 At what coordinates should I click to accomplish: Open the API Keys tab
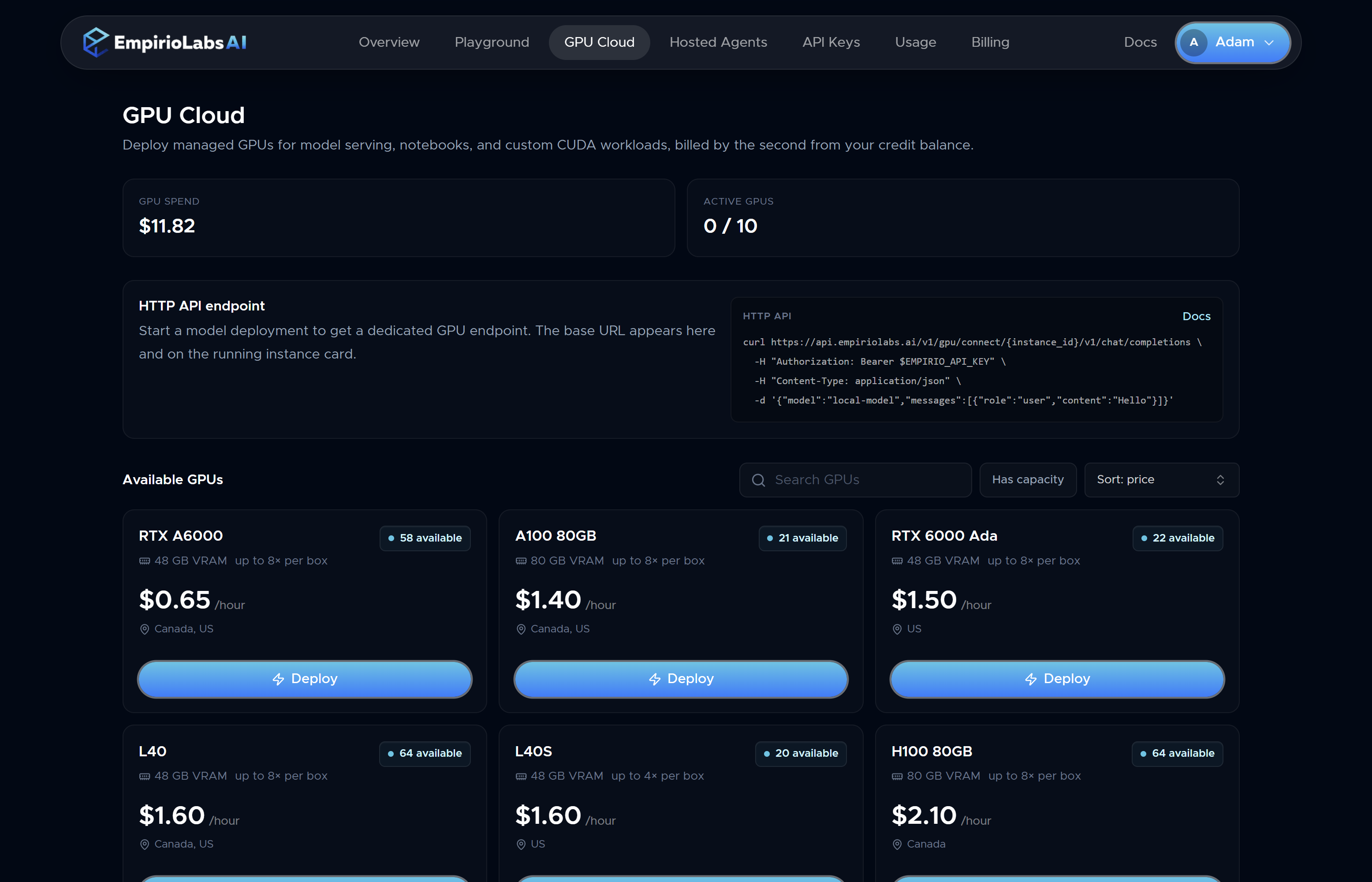(831, 42)
